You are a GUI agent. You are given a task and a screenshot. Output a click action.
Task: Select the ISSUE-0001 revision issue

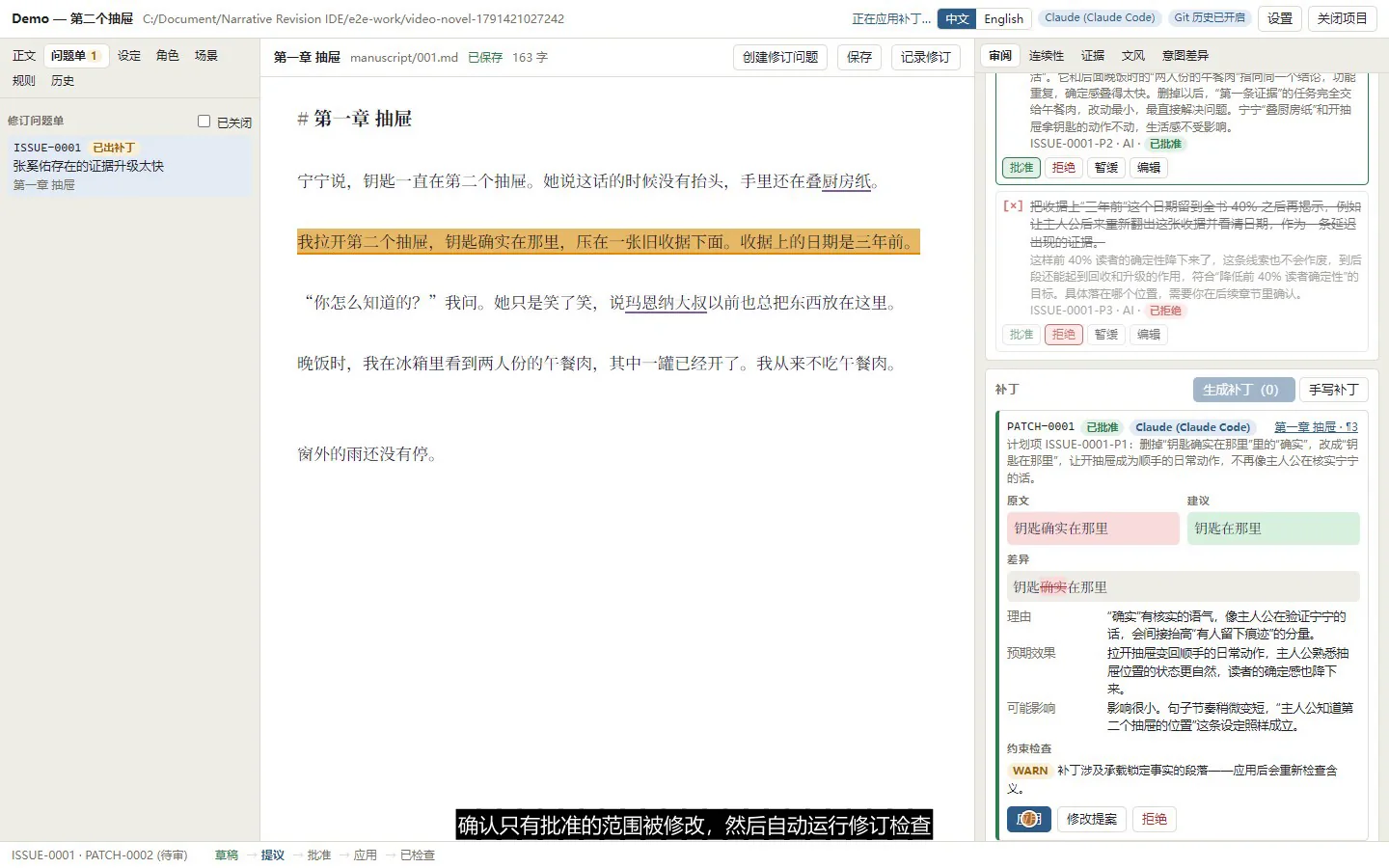click(x=130, y=166)
